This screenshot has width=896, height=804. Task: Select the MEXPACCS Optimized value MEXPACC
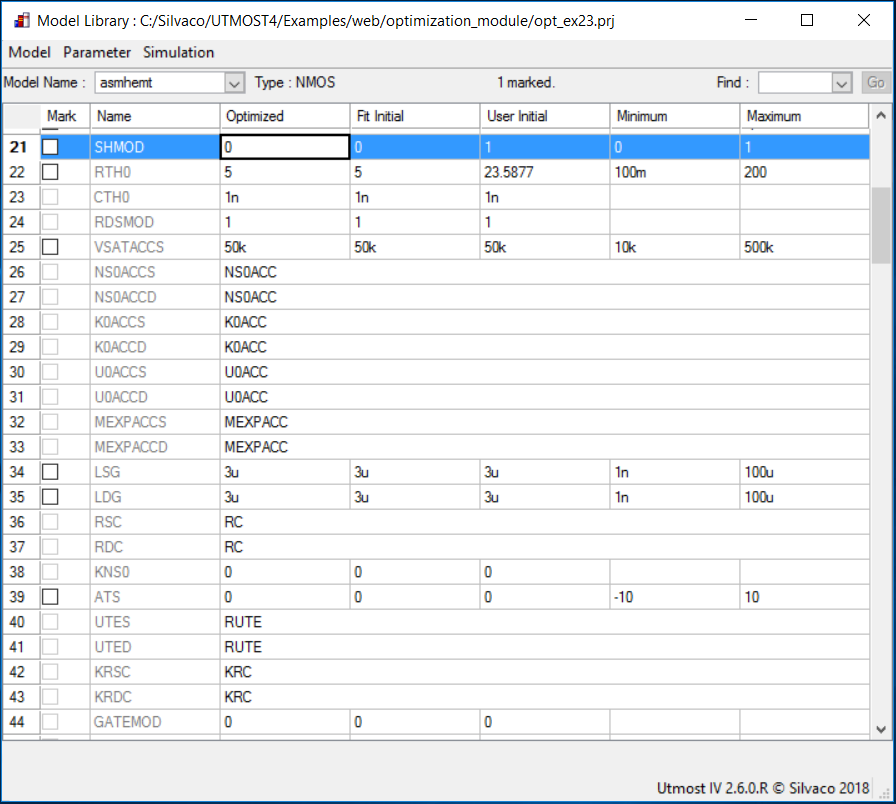(545, 422)
